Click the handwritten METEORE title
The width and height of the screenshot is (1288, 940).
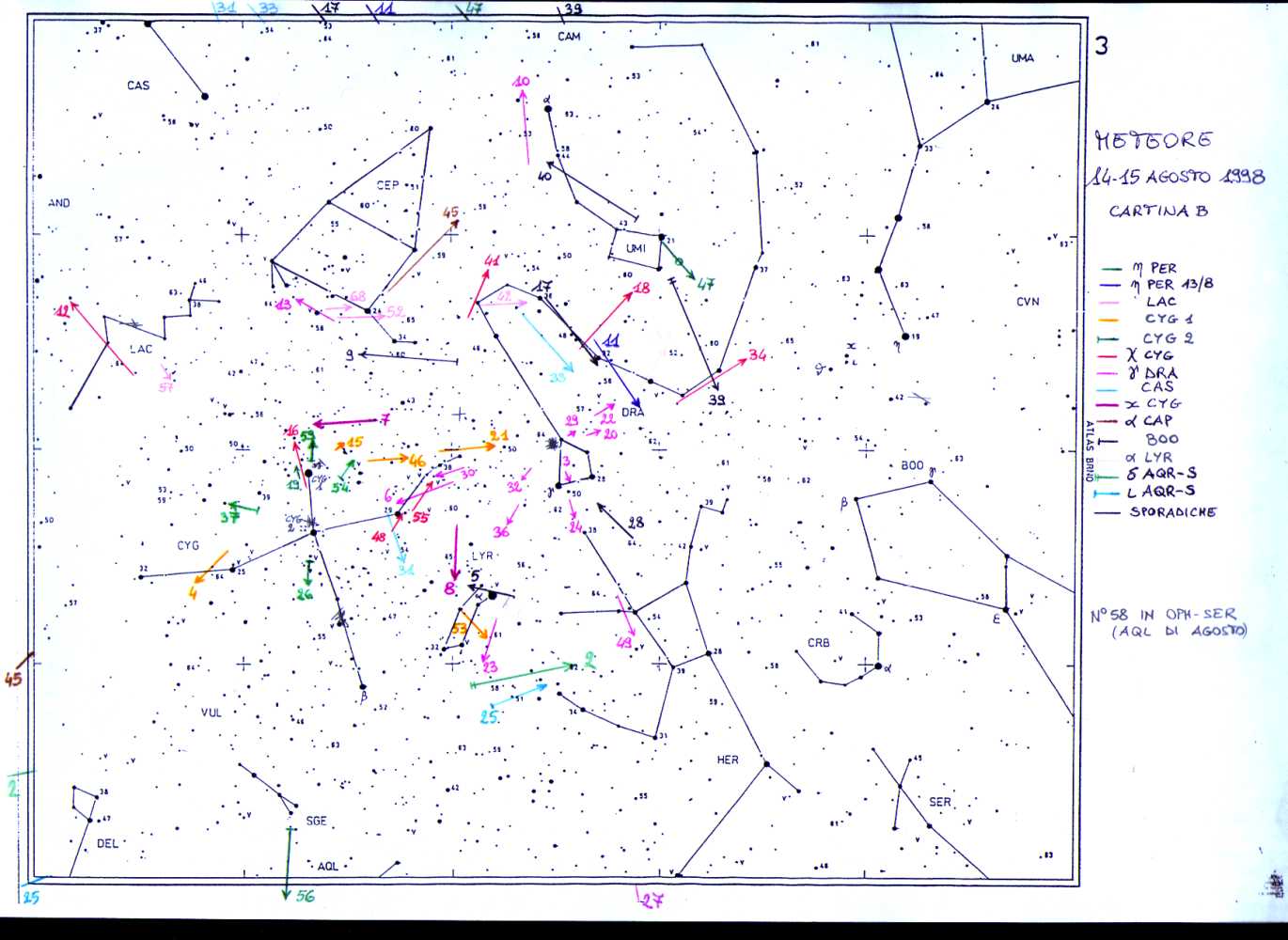pyautogui.click(x=1154, y=141)
